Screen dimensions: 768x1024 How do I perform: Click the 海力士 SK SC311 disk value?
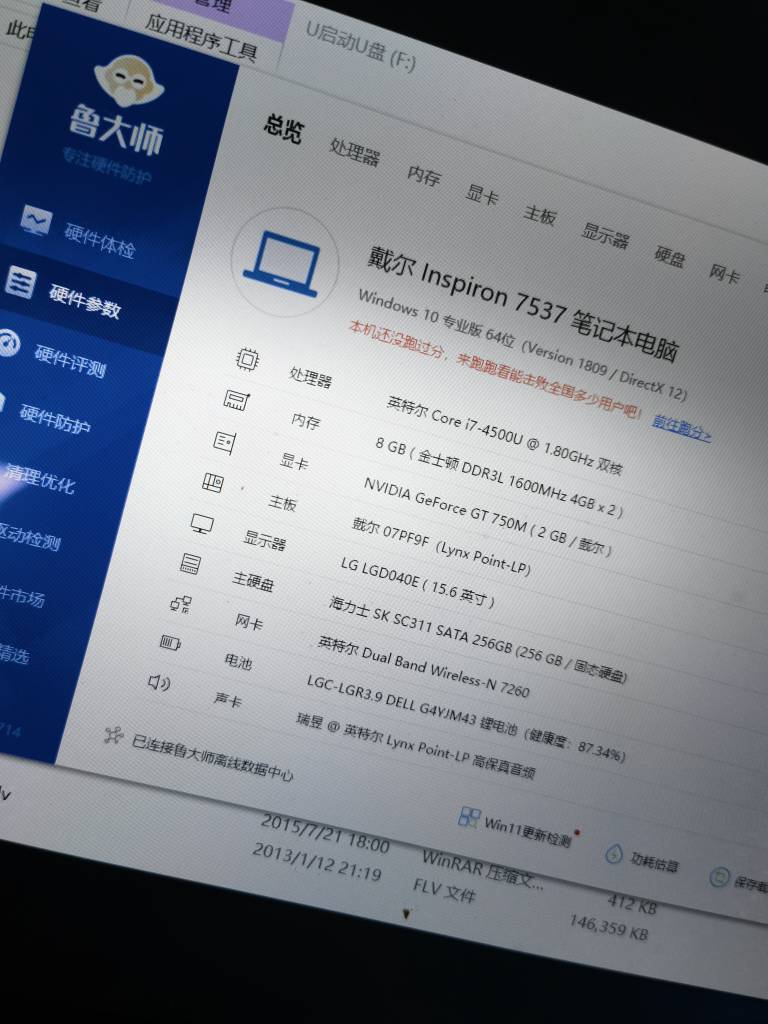(x=478, y=639)
